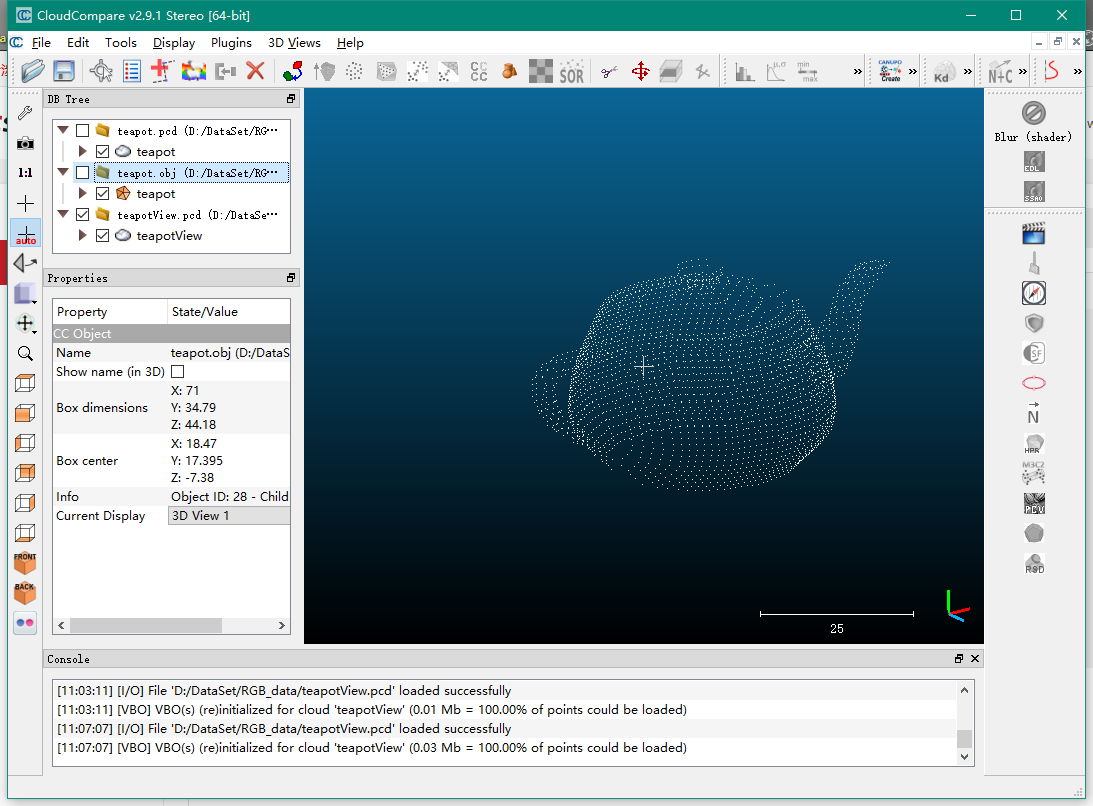Click the Properties horizontal scrollbar right arrow
Image resolution: width=1093 pixels, height=806 pixels.
point(282,625)
